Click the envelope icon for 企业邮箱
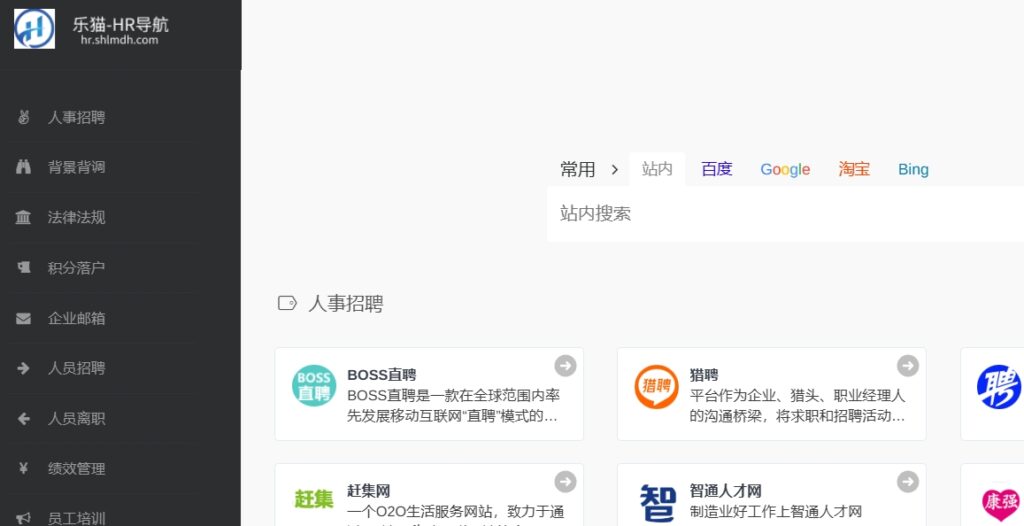Screen dimensions: 1024x526 point(24,318)
